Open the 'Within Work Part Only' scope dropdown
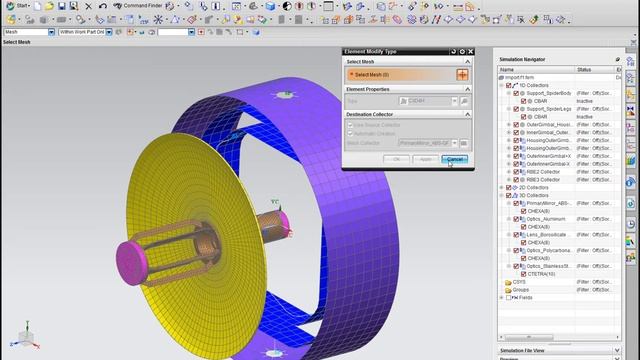This screenshot has height=360, width=640. pyautogui.click(x=109, y=32)
